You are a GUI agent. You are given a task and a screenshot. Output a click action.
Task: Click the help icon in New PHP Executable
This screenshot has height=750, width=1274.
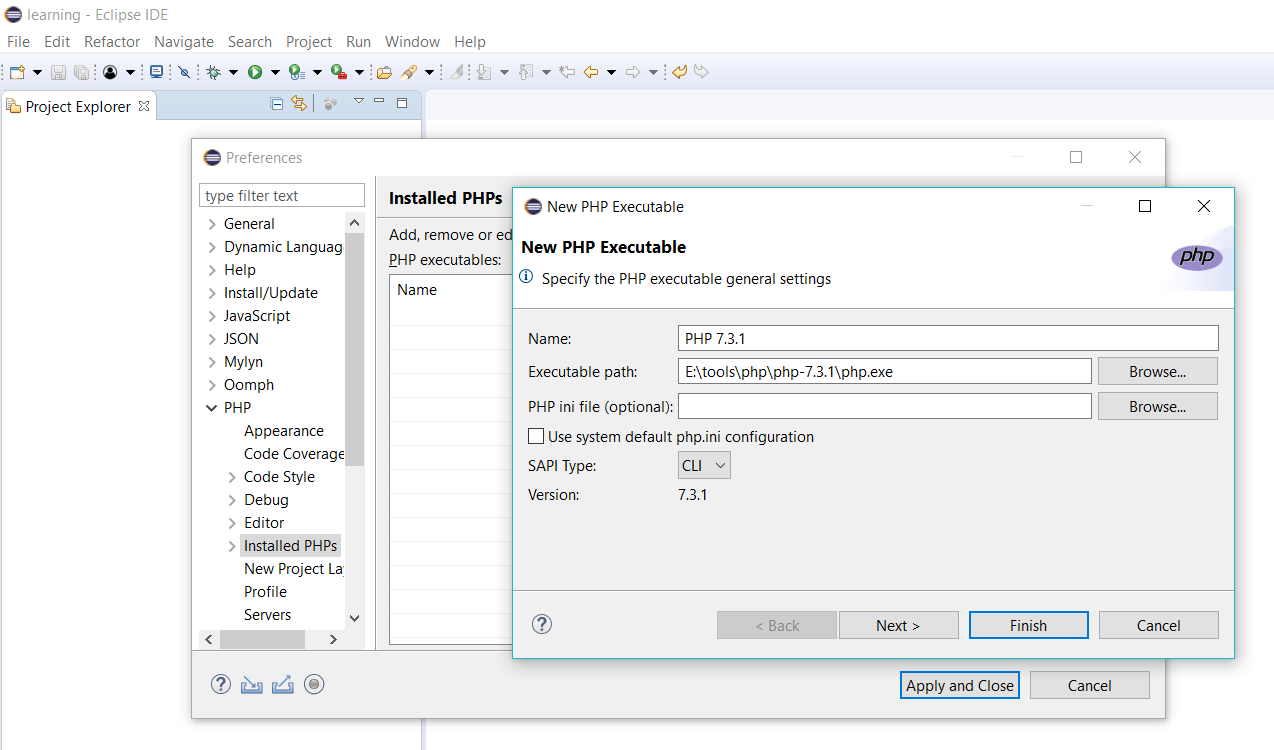[542, 624]
